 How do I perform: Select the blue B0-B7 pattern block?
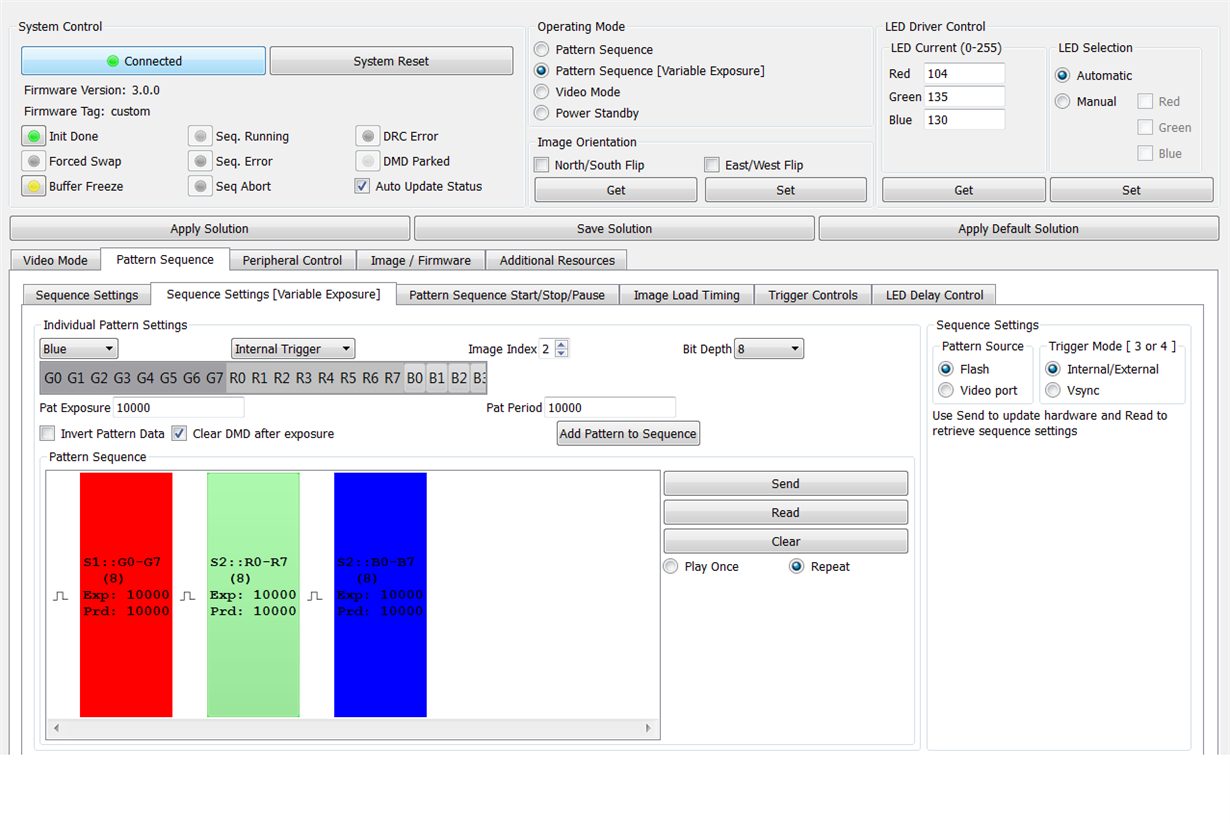coord(380,595)
